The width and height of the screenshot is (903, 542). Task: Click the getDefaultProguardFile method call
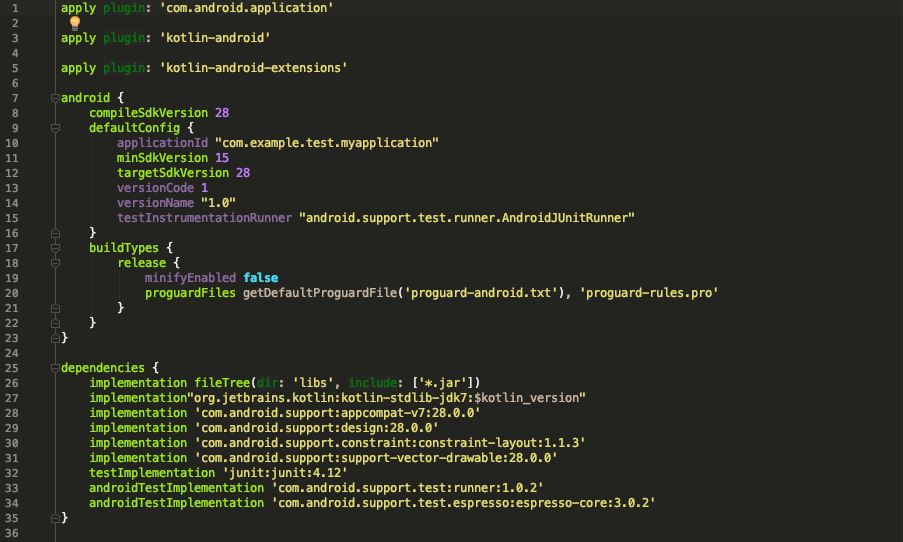(320, 293)
